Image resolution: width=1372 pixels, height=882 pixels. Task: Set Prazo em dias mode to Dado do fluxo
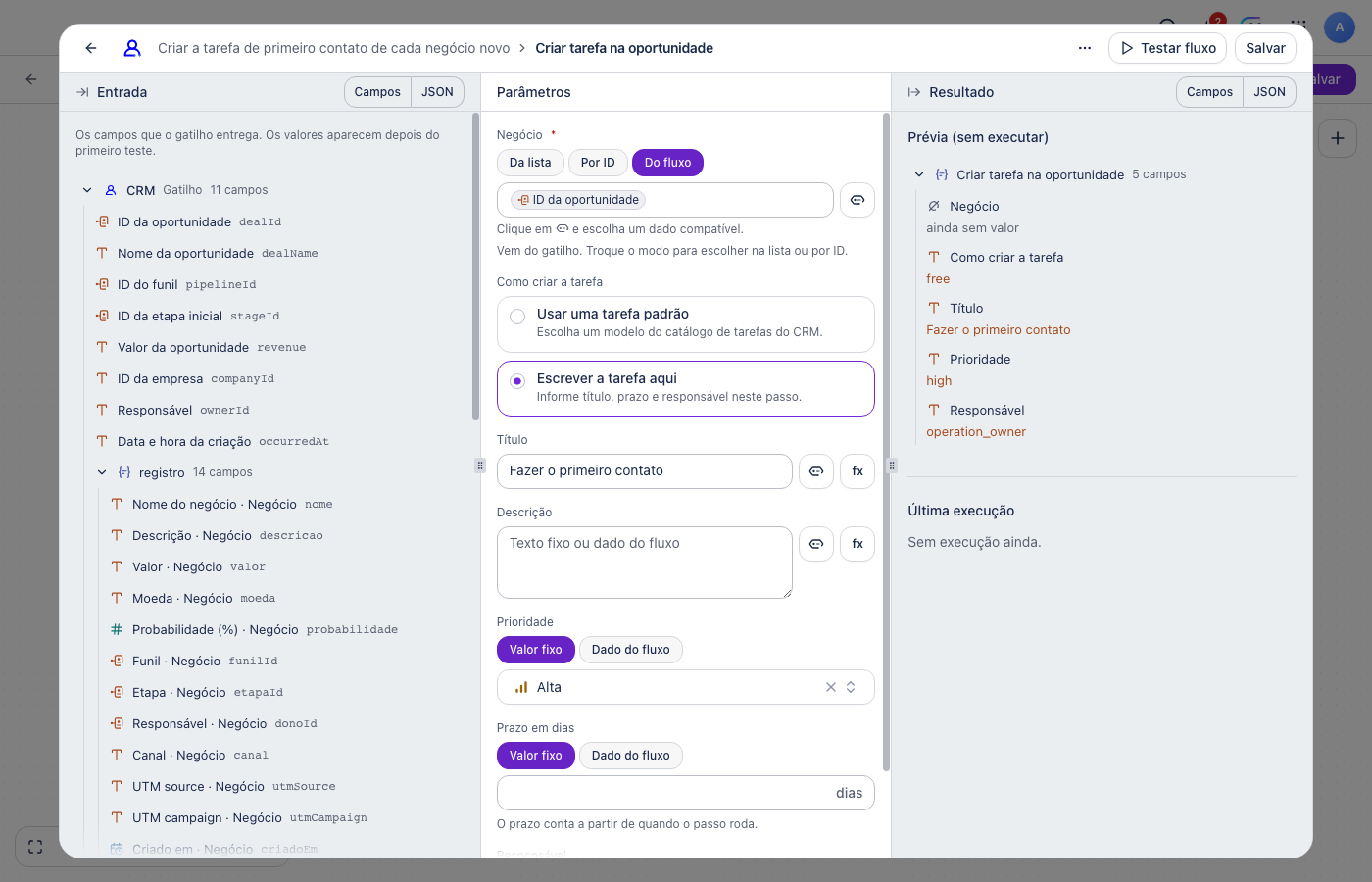pos(631,756)
